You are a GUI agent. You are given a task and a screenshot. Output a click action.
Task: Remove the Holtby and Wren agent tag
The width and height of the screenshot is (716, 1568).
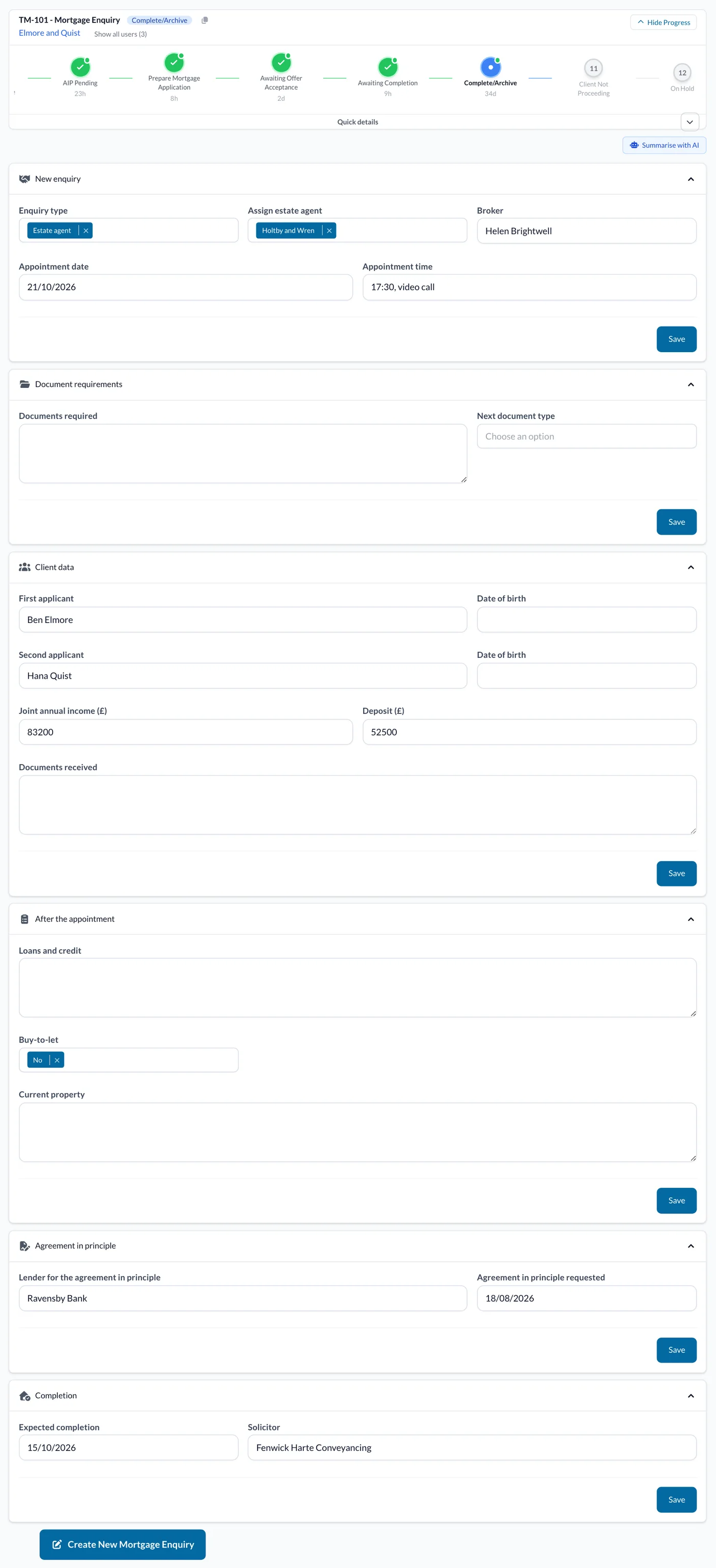tap(329, 230)
